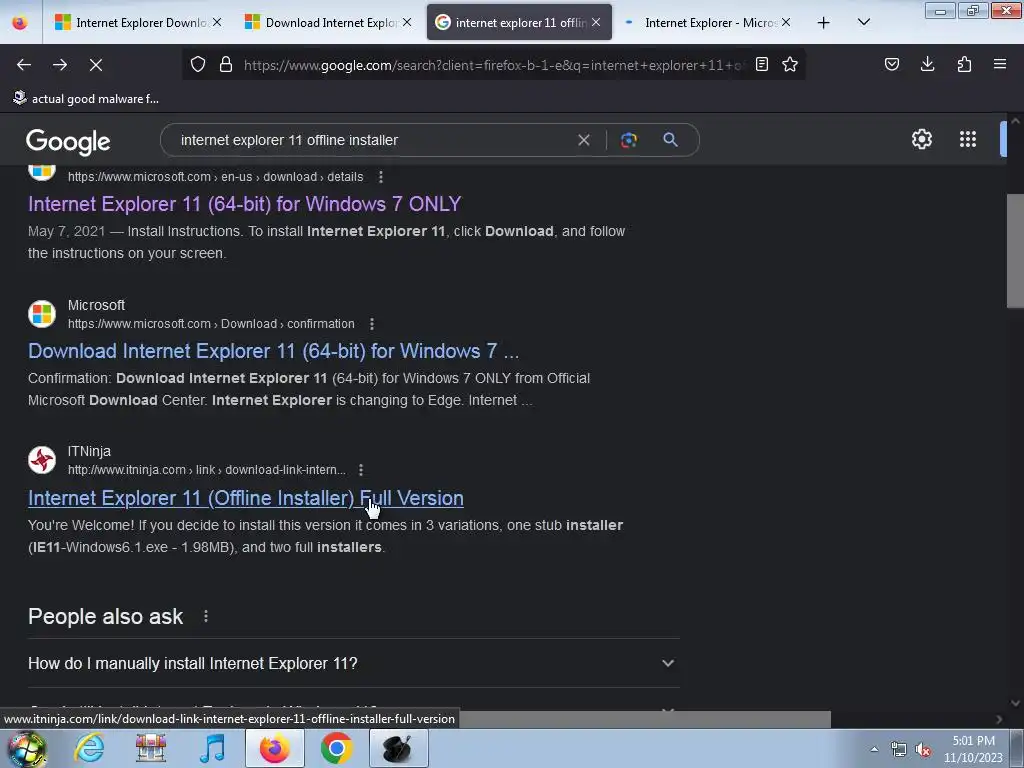Launch Internet Explorer from taskbar
Screen dimensions: 1024x768
tap(89, 748)
